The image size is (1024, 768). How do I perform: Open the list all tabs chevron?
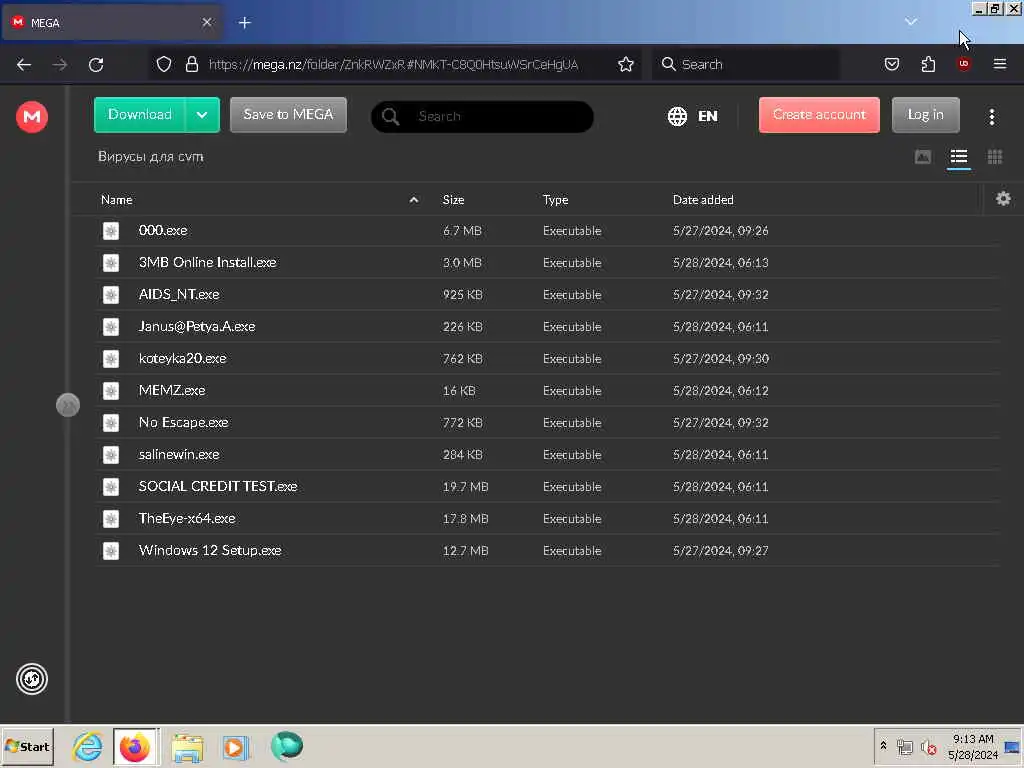(910, 22)
